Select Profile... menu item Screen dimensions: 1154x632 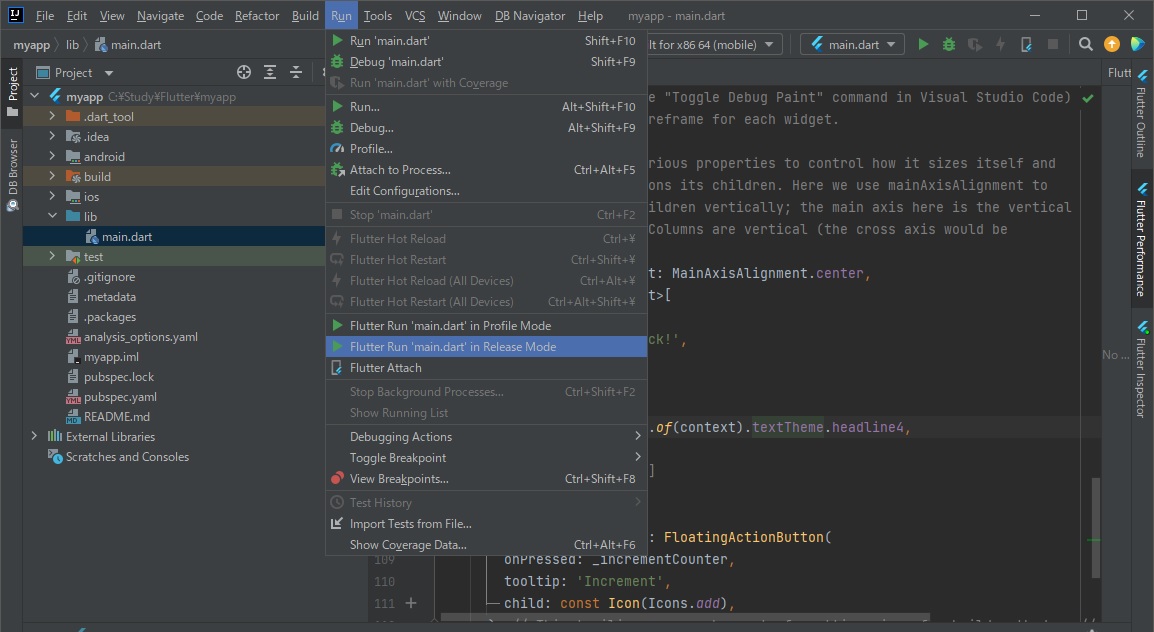coord(486,149)
